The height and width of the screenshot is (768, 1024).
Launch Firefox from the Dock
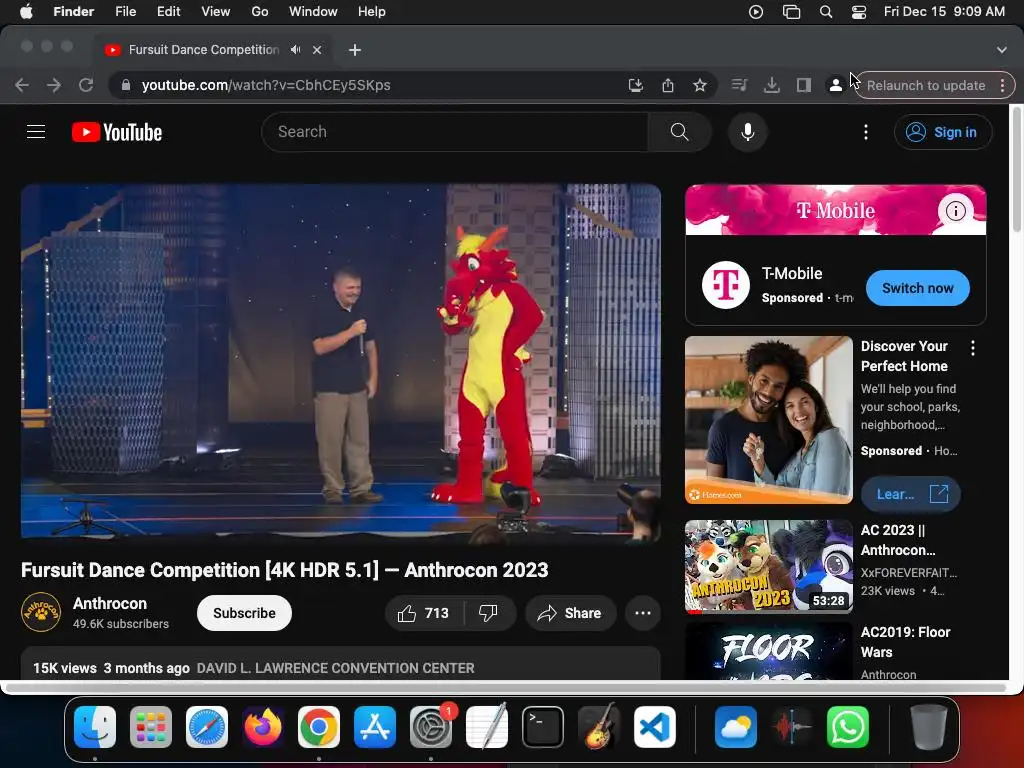click(263, 727)
